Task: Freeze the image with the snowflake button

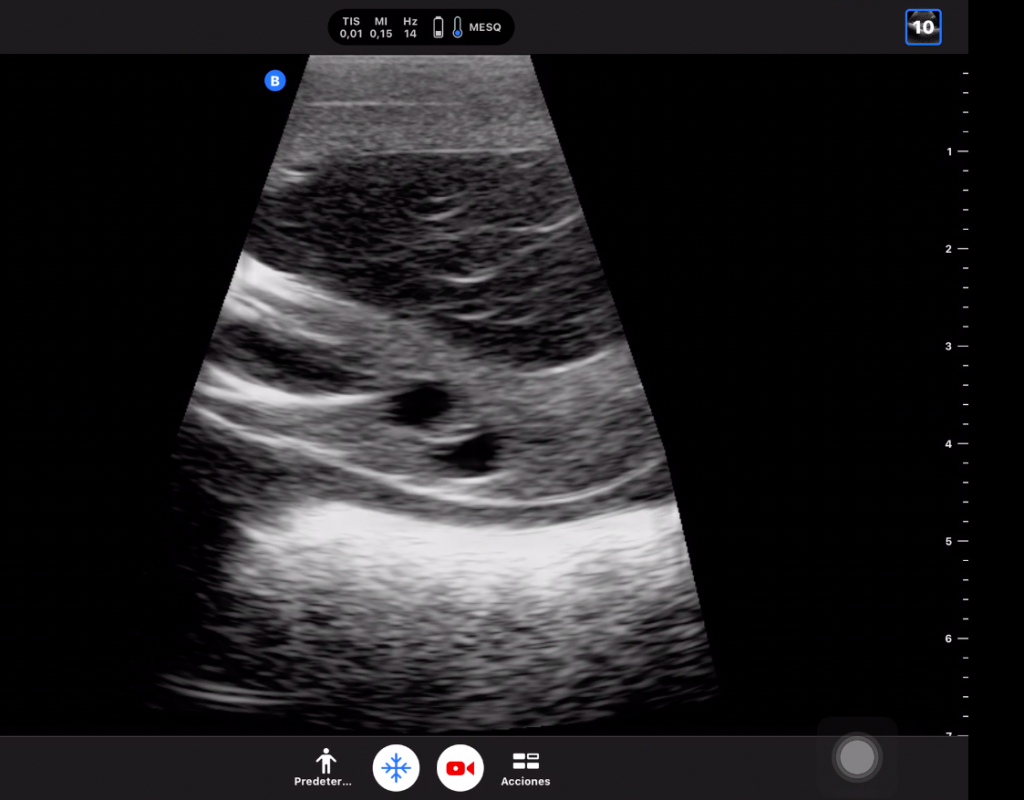Action: [x=396, y=768]
